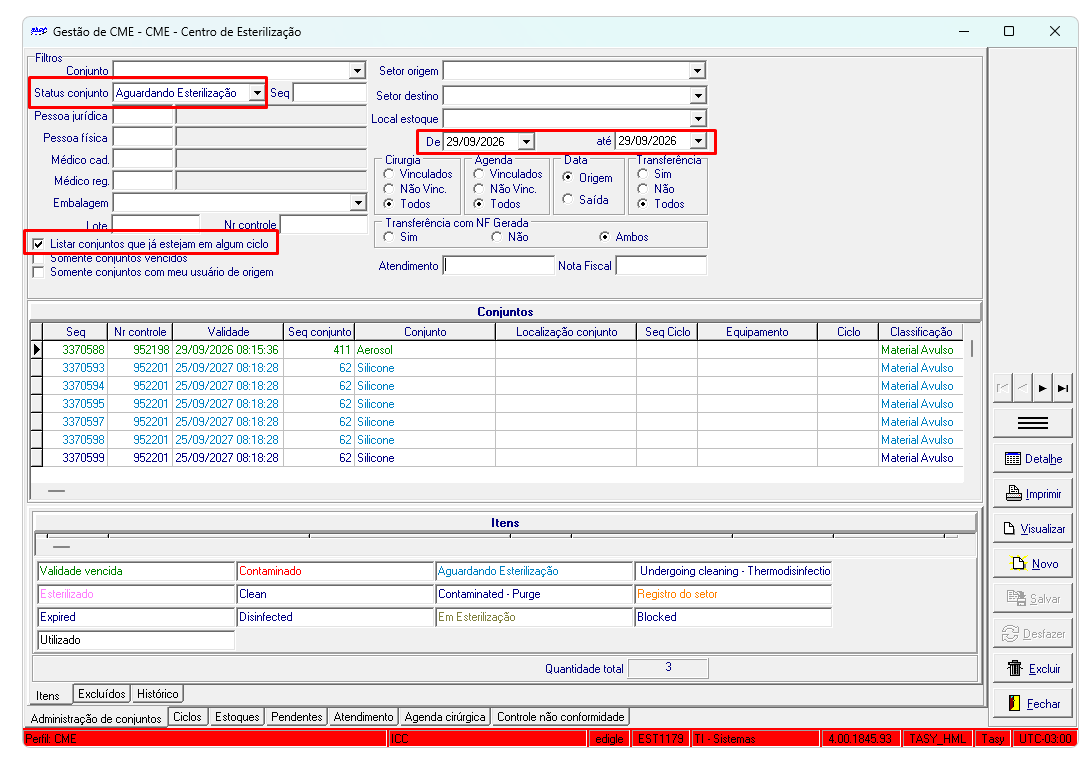Select Sim under Transferência com NF Gerada

389,237
